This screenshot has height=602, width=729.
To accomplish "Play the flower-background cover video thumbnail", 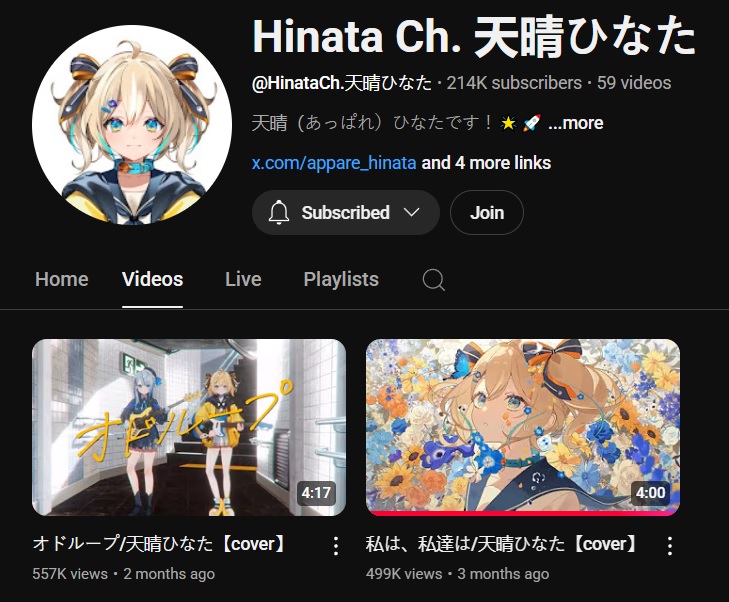I will [x=523, y=427].
